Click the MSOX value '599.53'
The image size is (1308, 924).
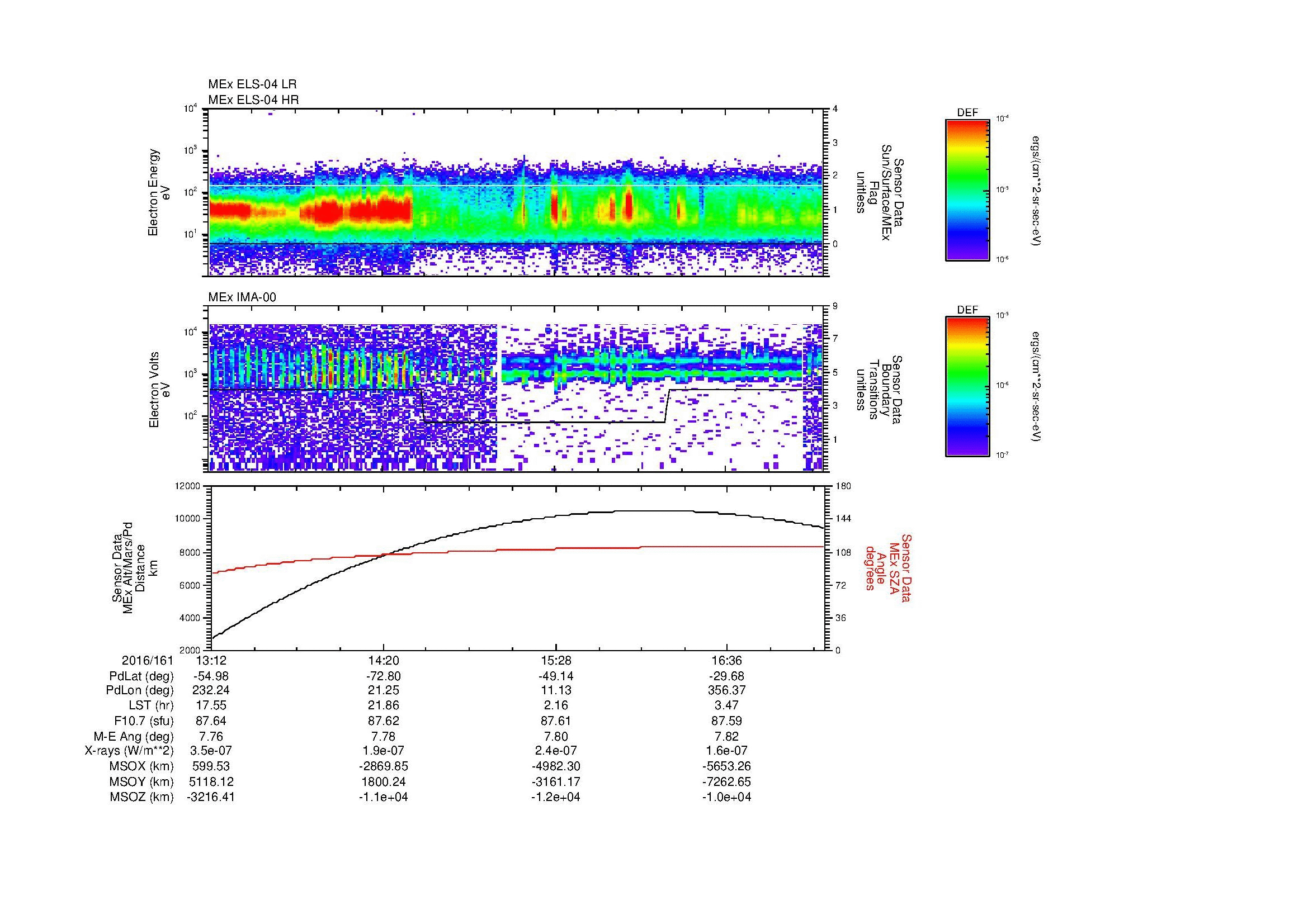tap(211, 766)
